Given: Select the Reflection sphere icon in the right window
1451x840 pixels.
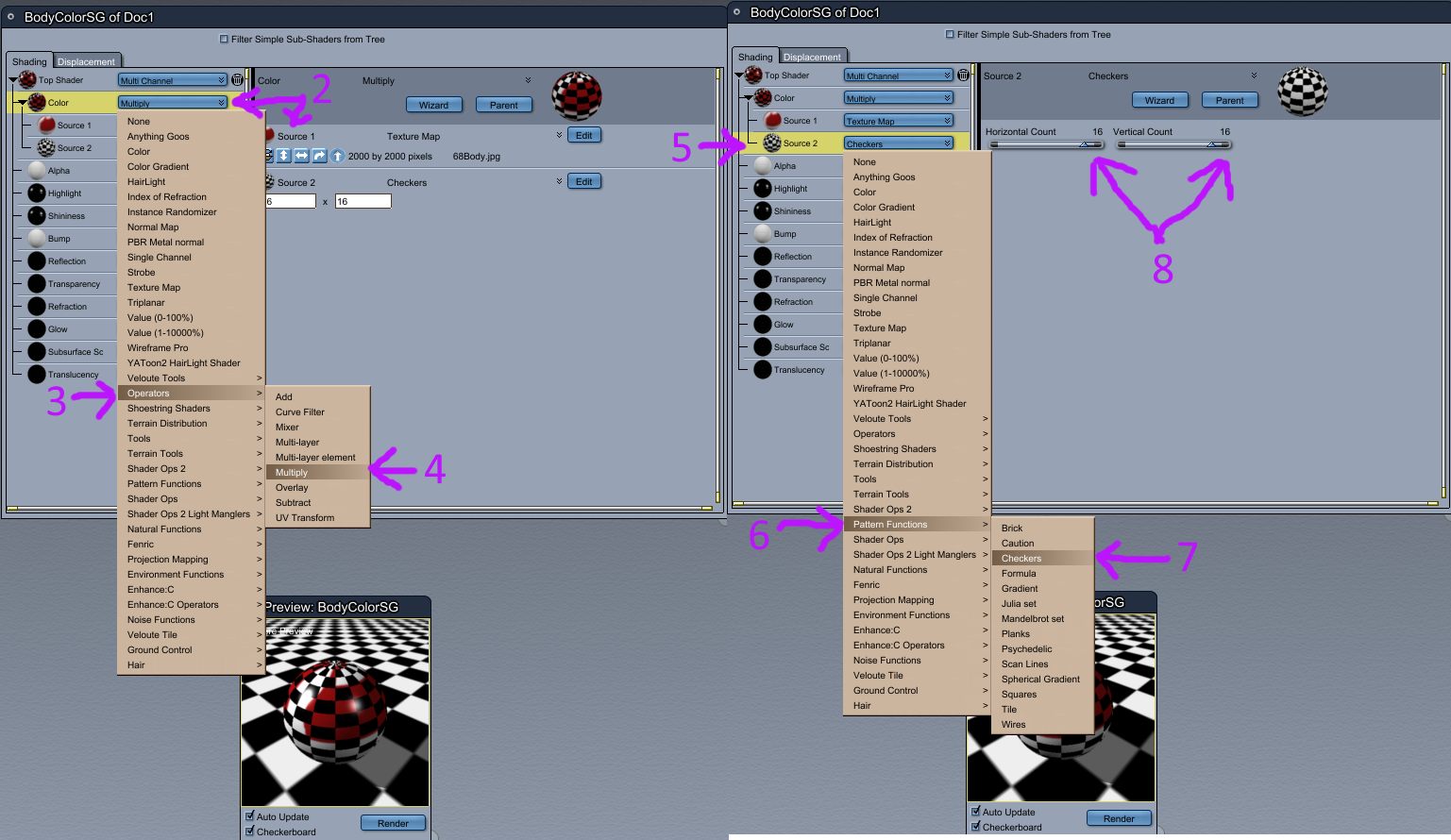Looking at the screenshot, I should coord(763,257).
